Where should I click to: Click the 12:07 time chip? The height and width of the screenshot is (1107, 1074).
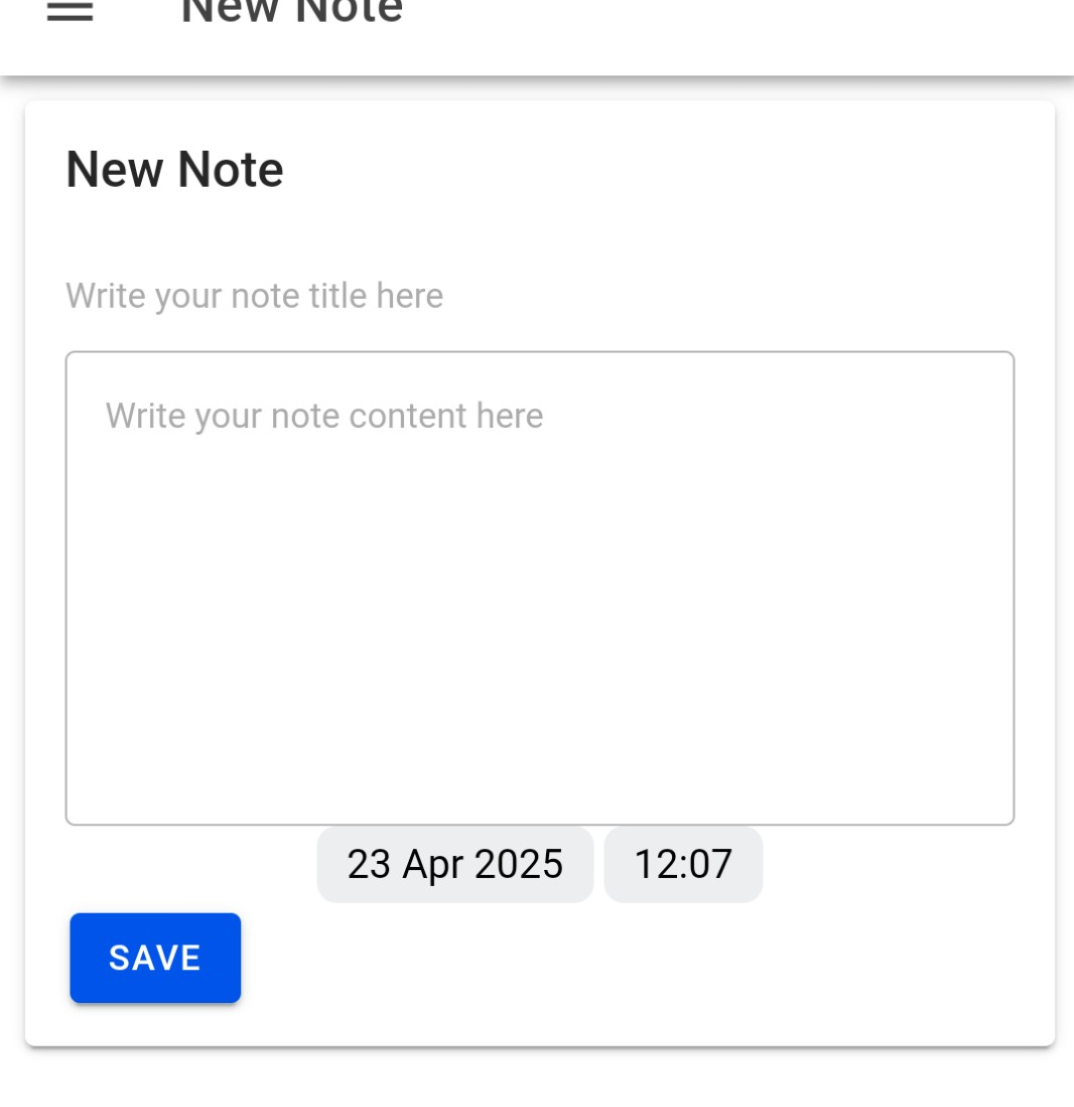pyautogui.click(x=683, y=864)
